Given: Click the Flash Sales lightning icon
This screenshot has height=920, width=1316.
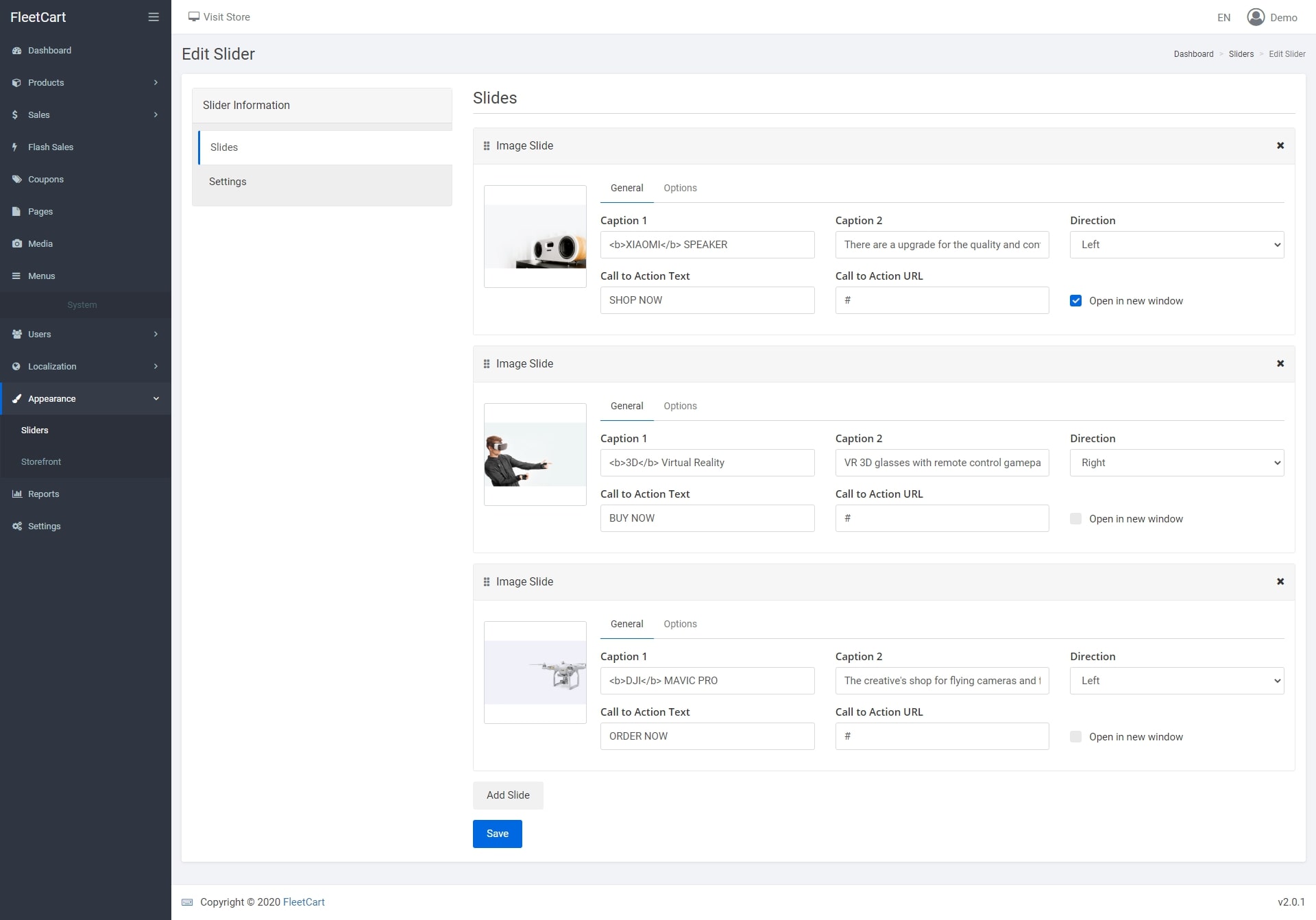Looking at the screenshot, I should coord(15,147).
